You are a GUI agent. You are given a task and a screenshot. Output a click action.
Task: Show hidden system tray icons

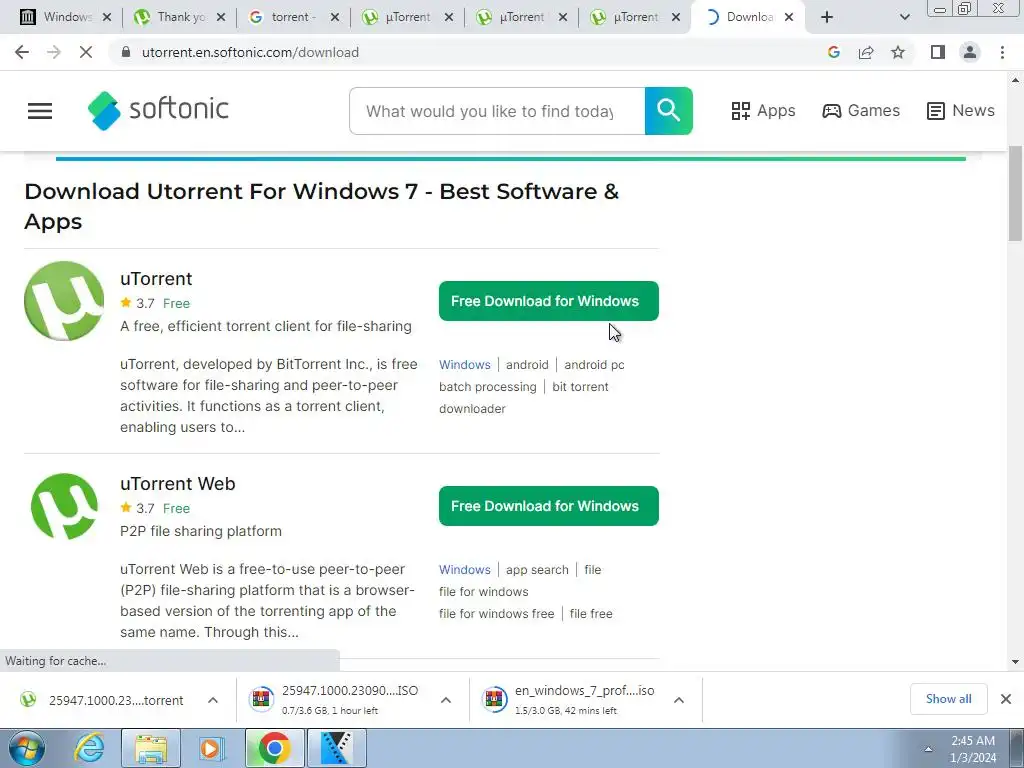click(x=928, y=749)
